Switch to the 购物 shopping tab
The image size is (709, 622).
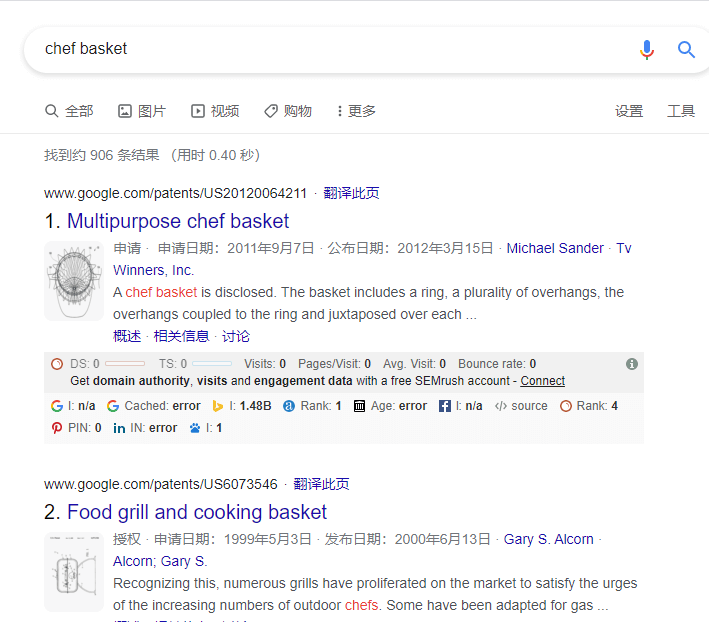pyautogui.click(x=288, y=111)
